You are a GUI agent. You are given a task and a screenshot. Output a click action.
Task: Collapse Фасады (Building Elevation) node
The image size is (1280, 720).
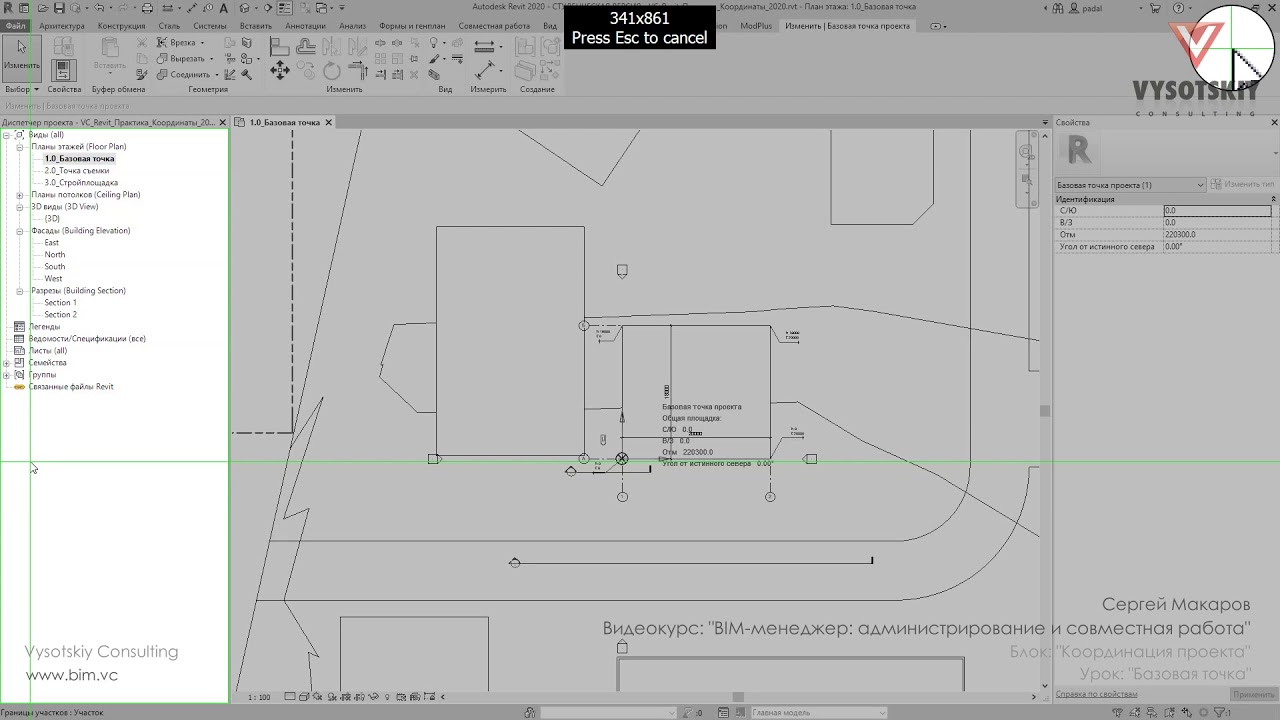tap(19, 231)
